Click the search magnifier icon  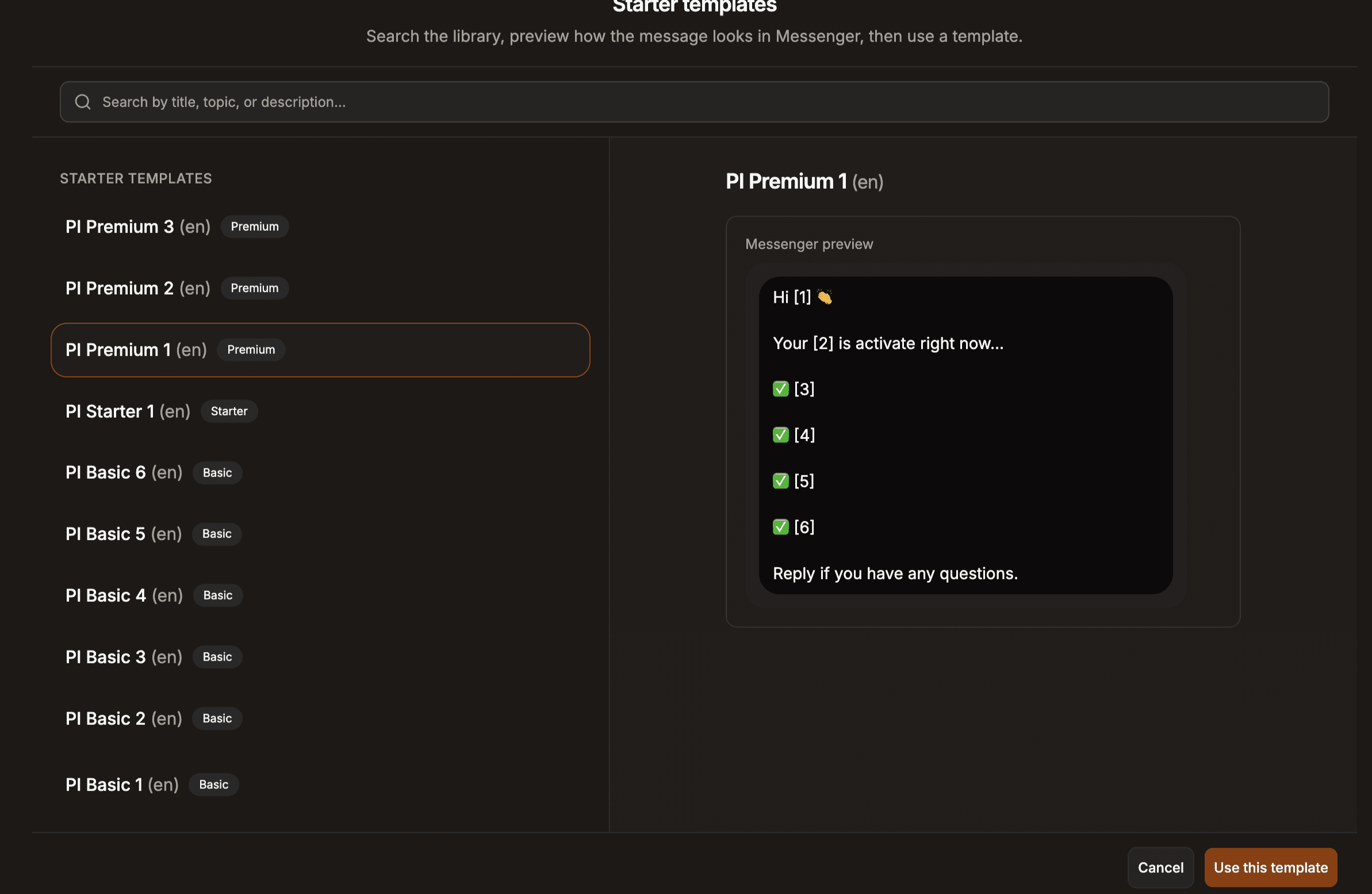pos(82,101)
